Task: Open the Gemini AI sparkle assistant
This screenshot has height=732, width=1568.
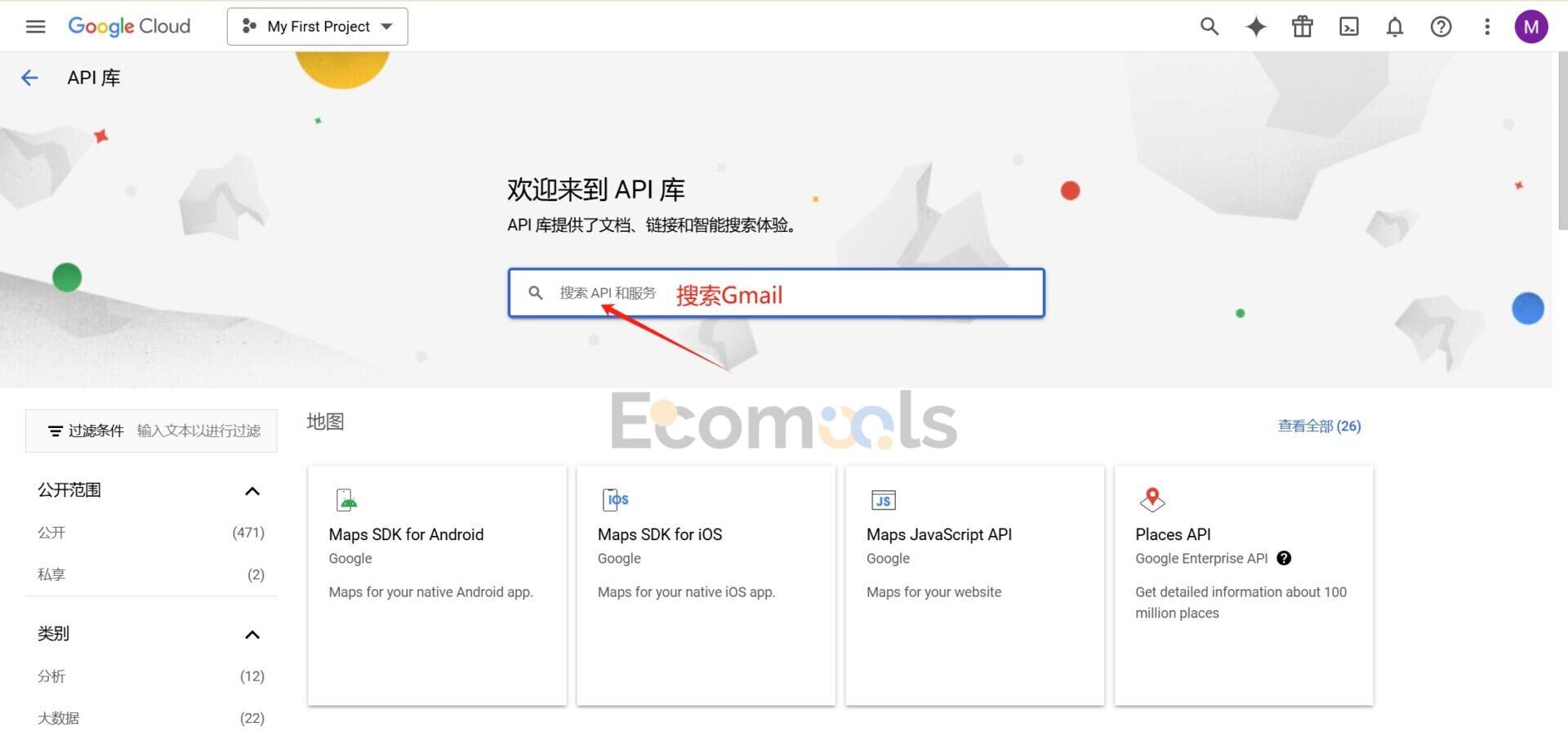Action: [x=1256, y=27]
